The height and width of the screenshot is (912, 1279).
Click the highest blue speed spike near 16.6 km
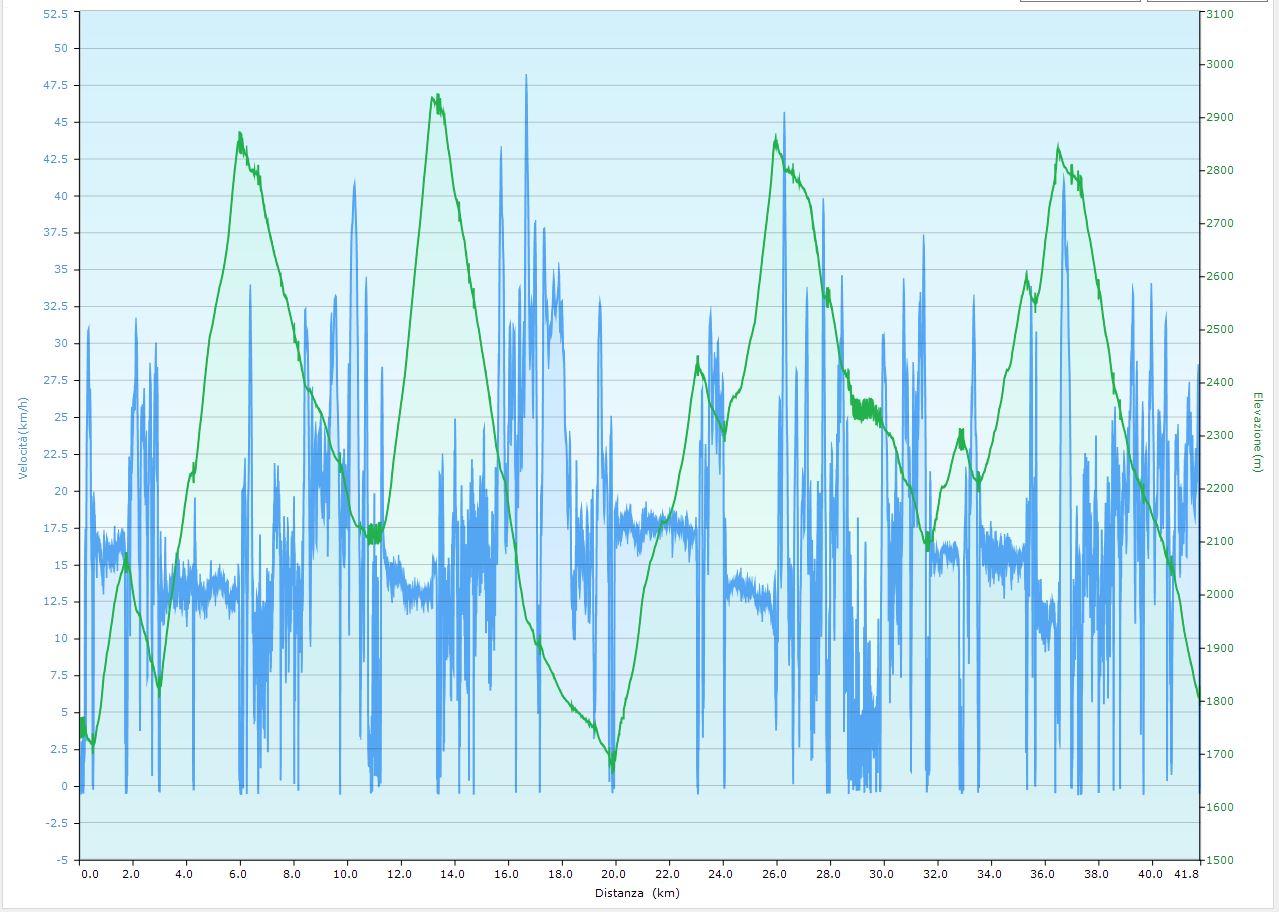pos(526,76)
